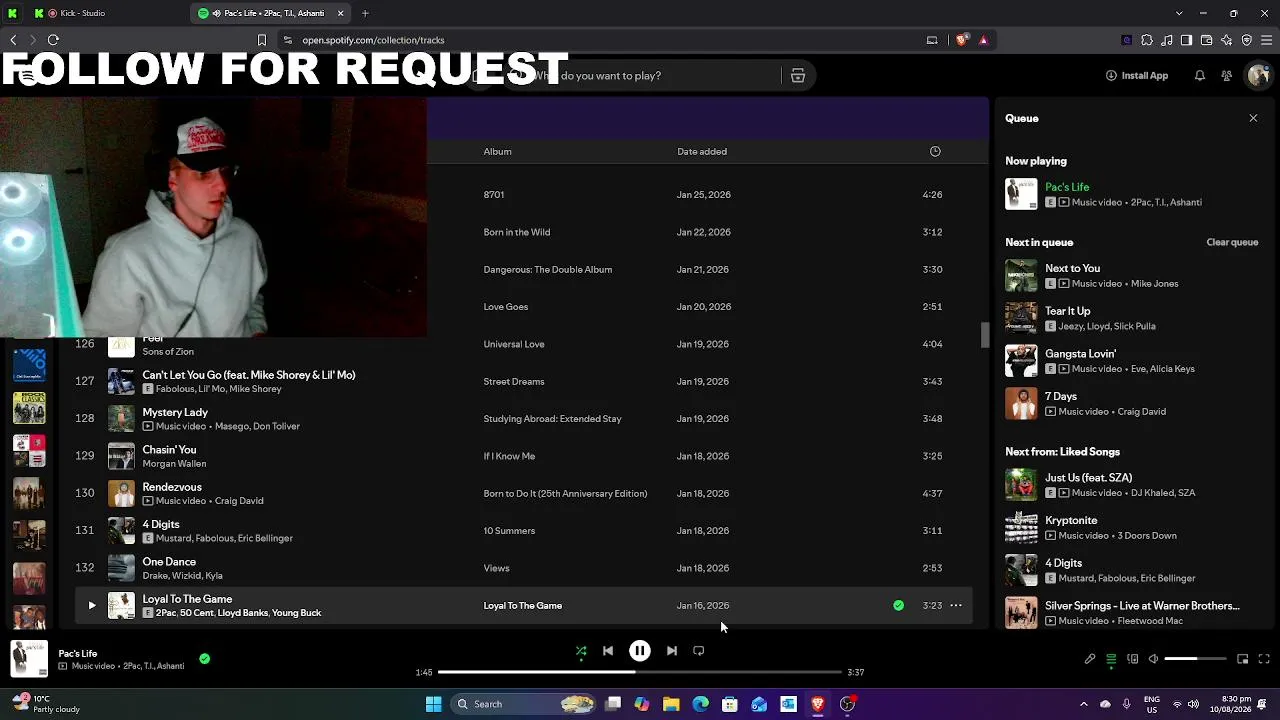Close the Queue panel

(x=1253, y=118)
